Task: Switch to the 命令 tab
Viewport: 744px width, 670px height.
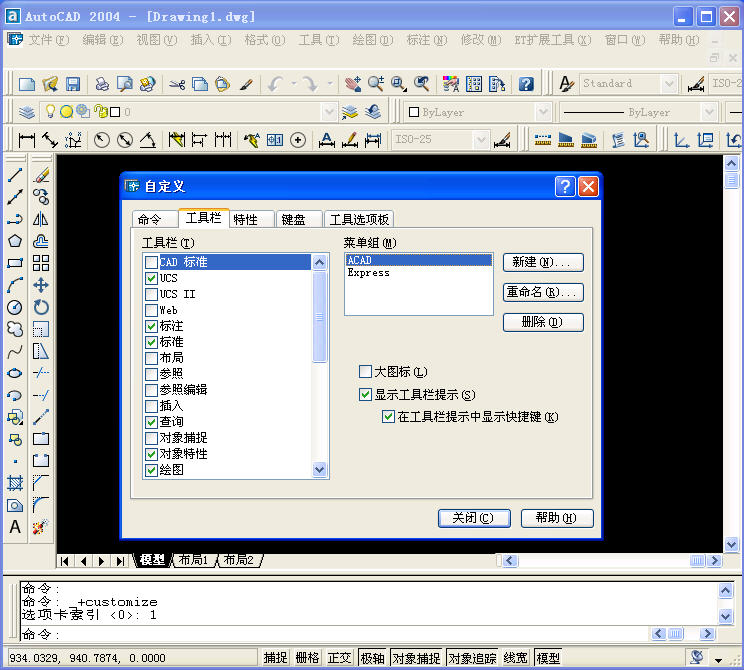Action: (x=154, y=219)
